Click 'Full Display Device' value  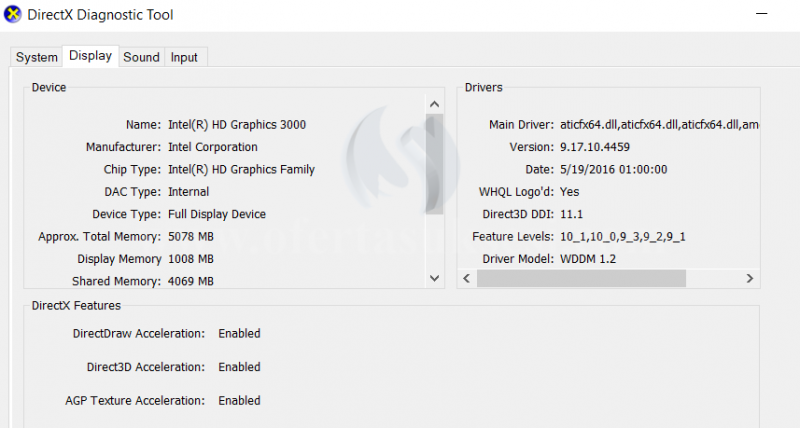pos(217,214)
